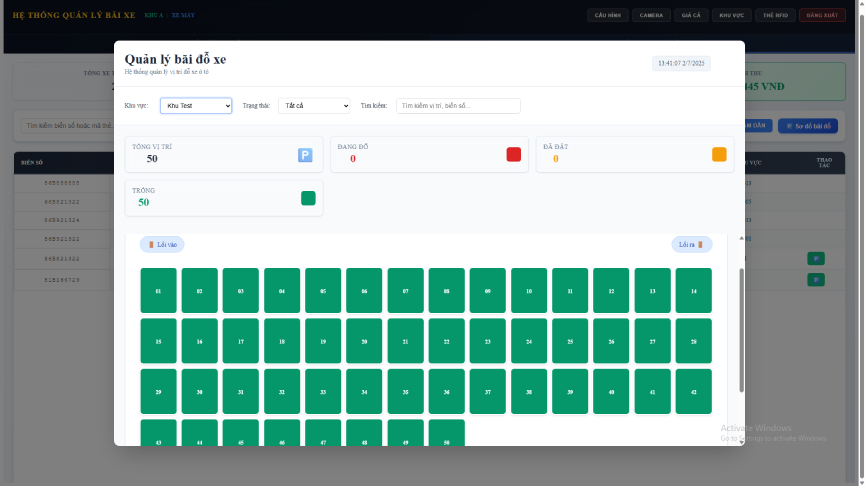Open the Giá cả menu
865x486 pixels.
(x=690, y=15)
